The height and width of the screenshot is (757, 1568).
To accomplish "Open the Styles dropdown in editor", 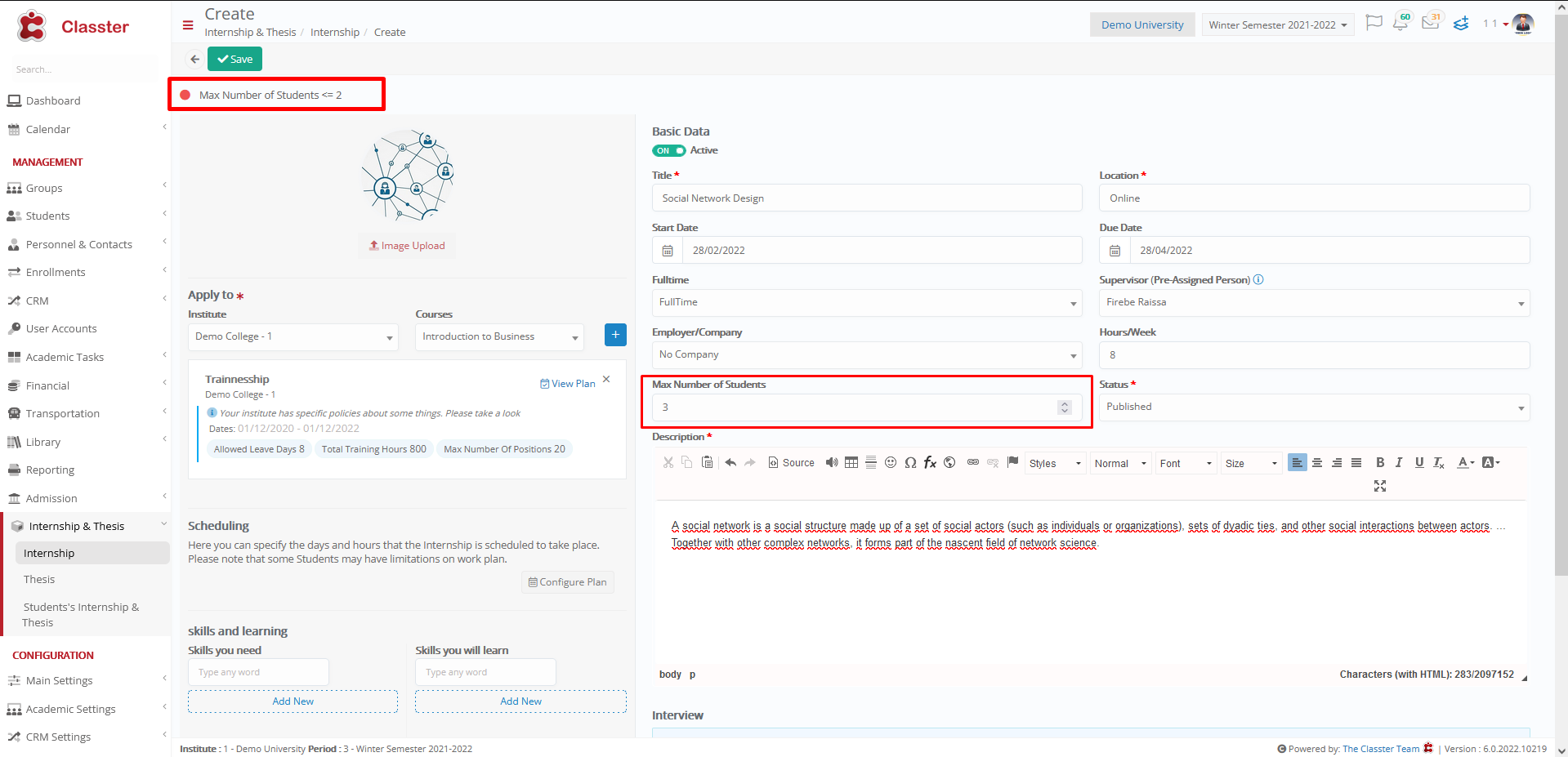I will (x=1056, y=463).
